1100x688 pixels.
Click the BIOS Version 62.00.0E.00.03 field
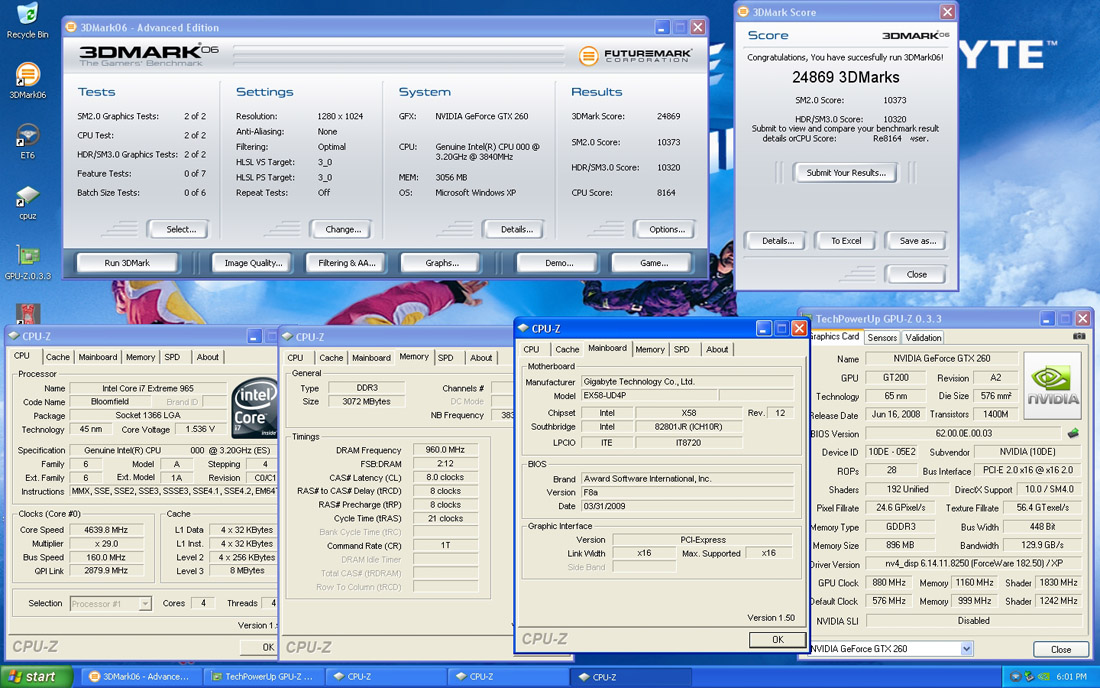[x=963, y=433]
